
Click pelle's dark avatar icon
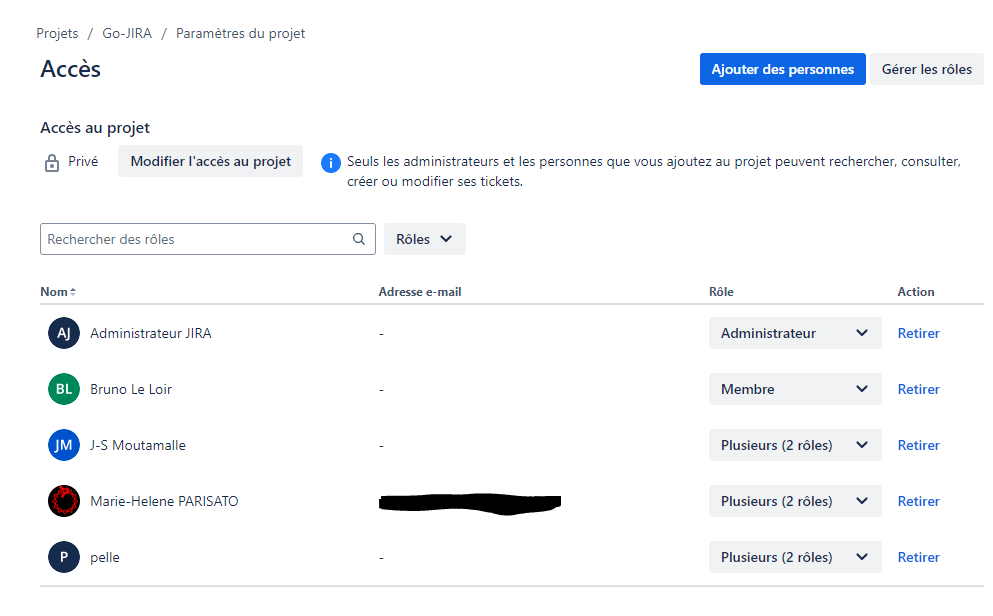coord(63,557)
